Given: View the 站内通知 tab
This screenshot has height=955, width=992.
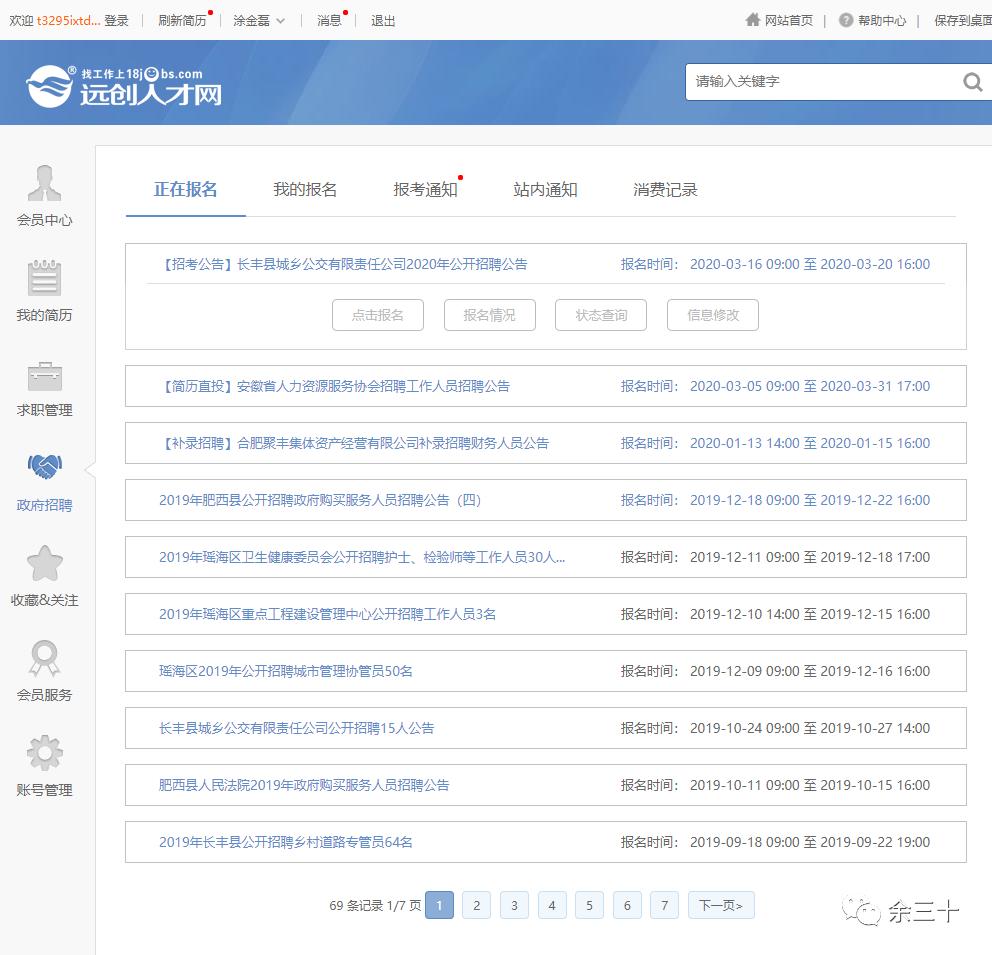Looking at the screenshot, I should pos(543,189).
